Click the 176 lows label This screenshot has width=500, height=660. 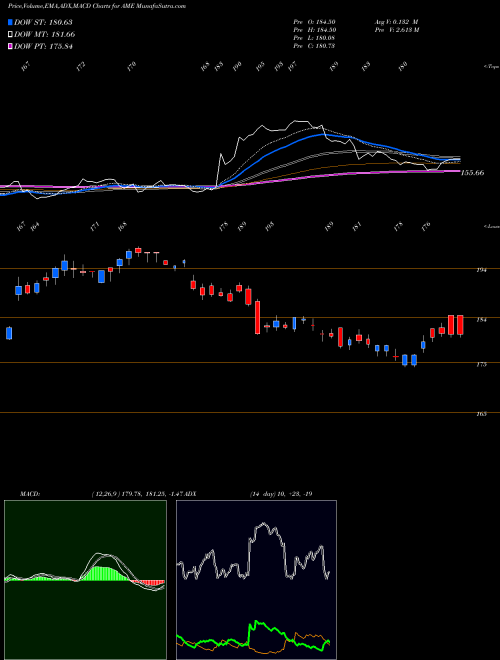(426, 226)
